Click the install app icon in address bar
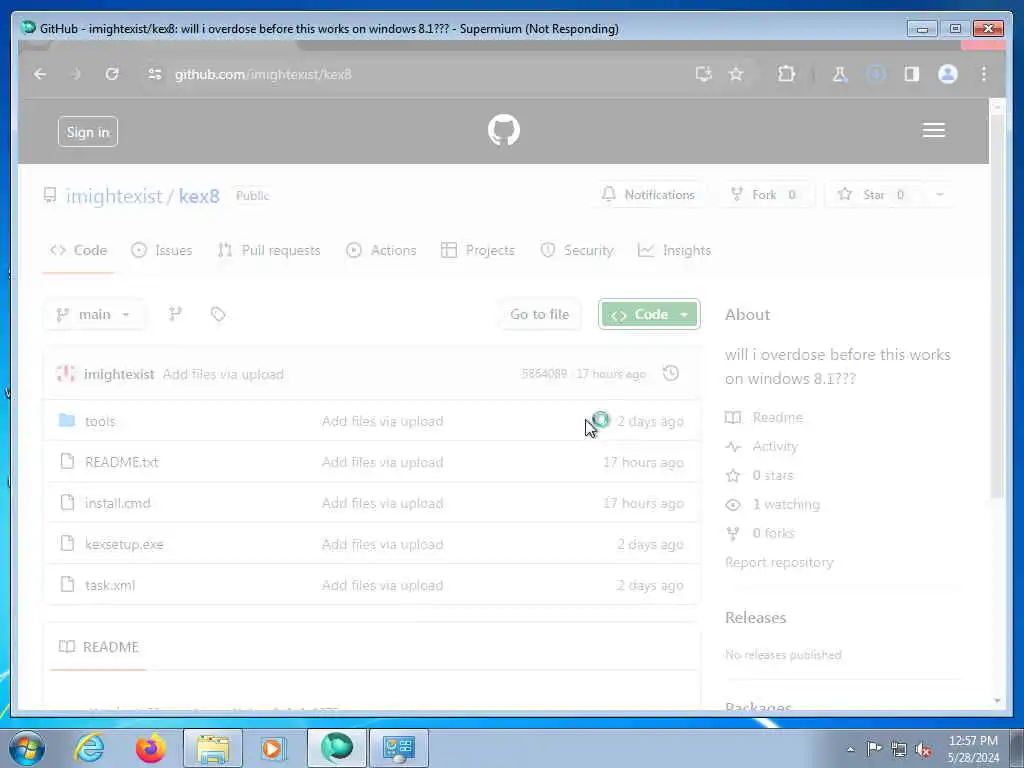Screen dimensions: 1024x768 [x=703, y=74]
